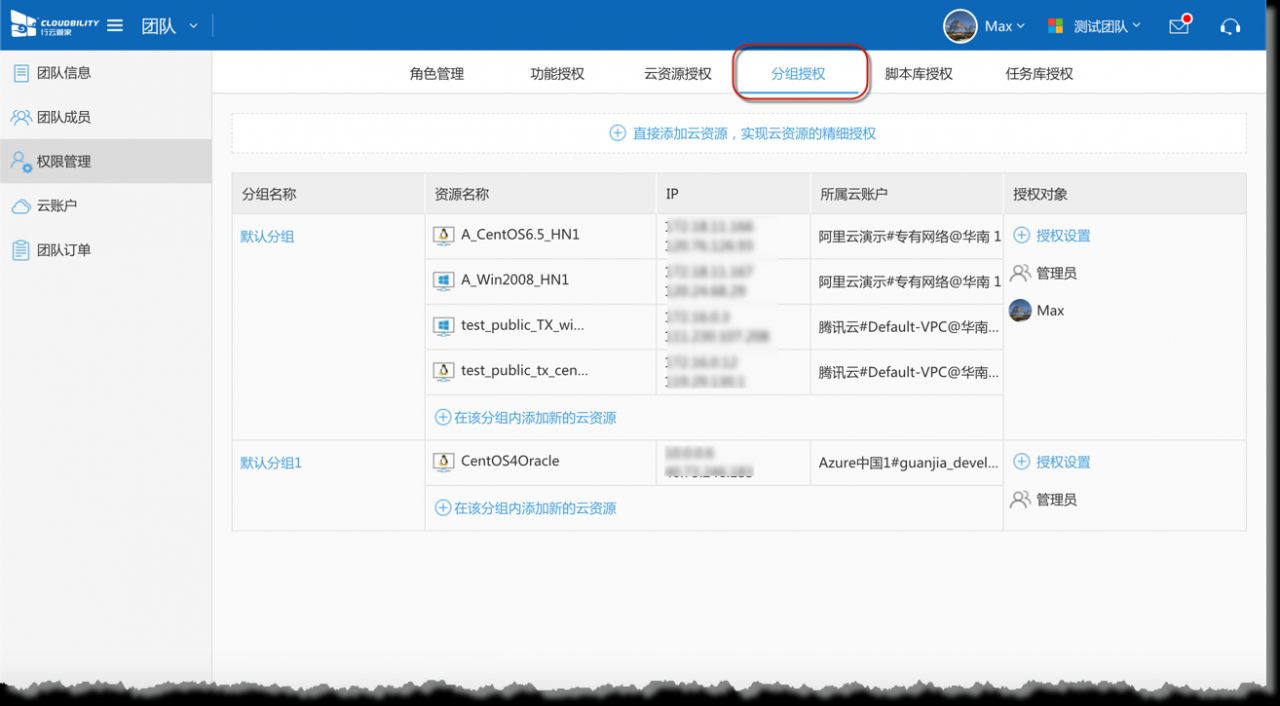Click 直接添加云资源 to add cloud resources
This screenshot has height=706, width=1280.
click(x=742, y=133)
